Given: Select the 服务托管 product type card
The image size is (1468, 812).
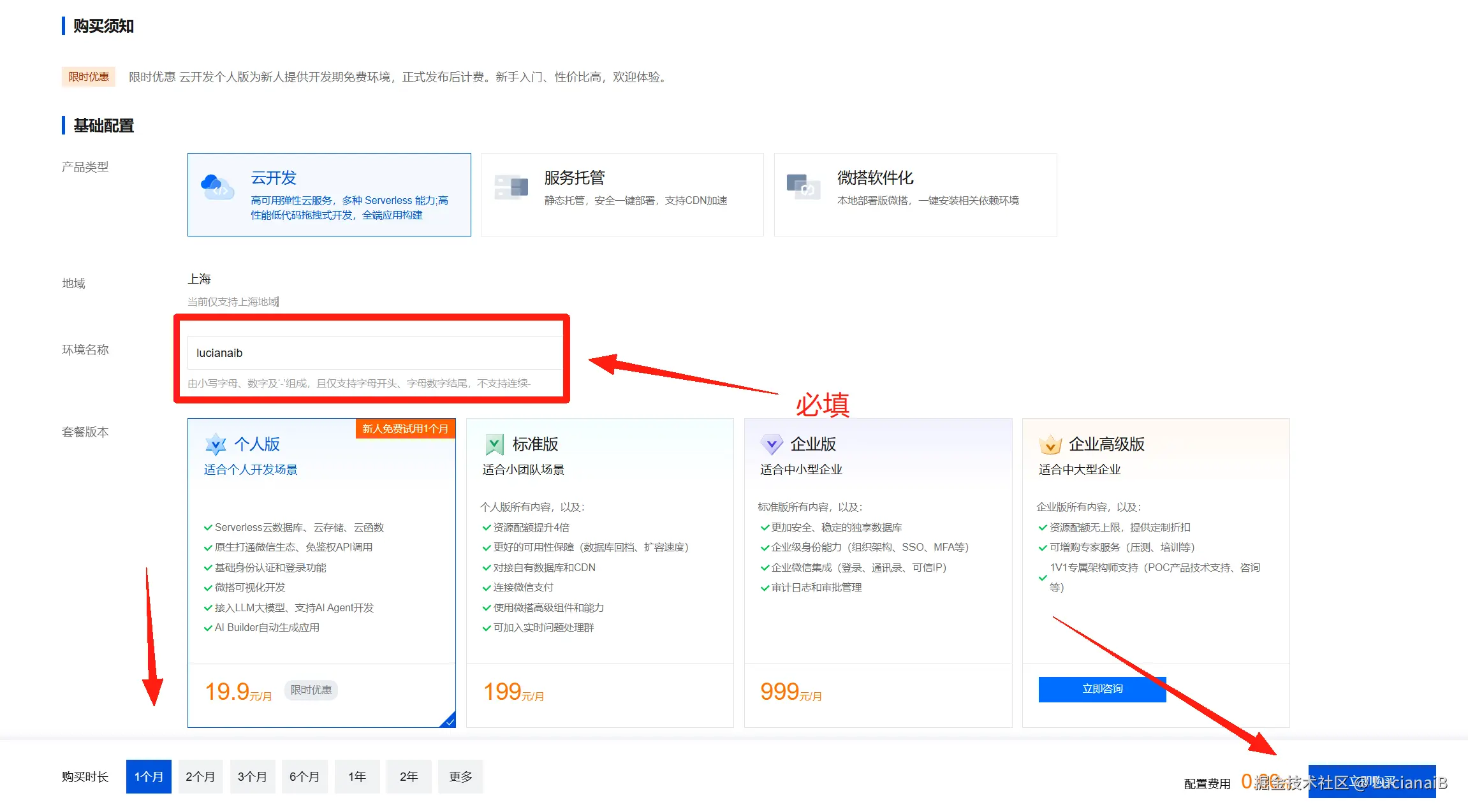Looking at the screenshot, I should [x=622, y=194].
